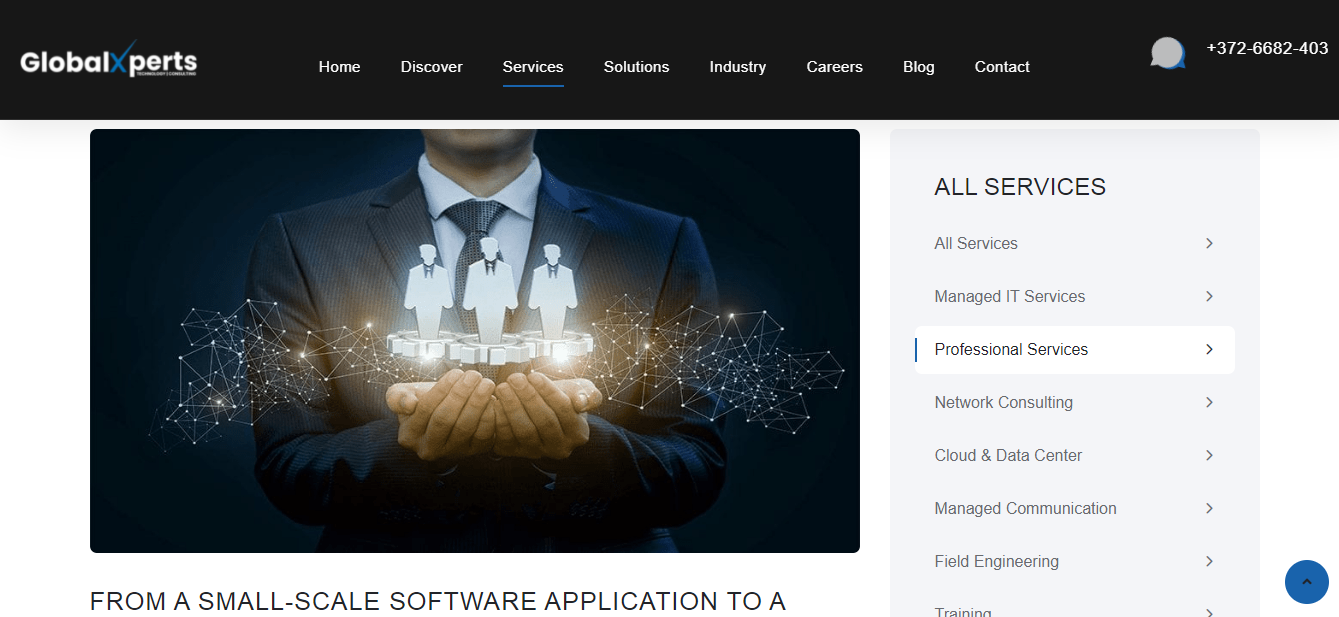Click the arrow next to Managed IT Services

[1209, 296]
